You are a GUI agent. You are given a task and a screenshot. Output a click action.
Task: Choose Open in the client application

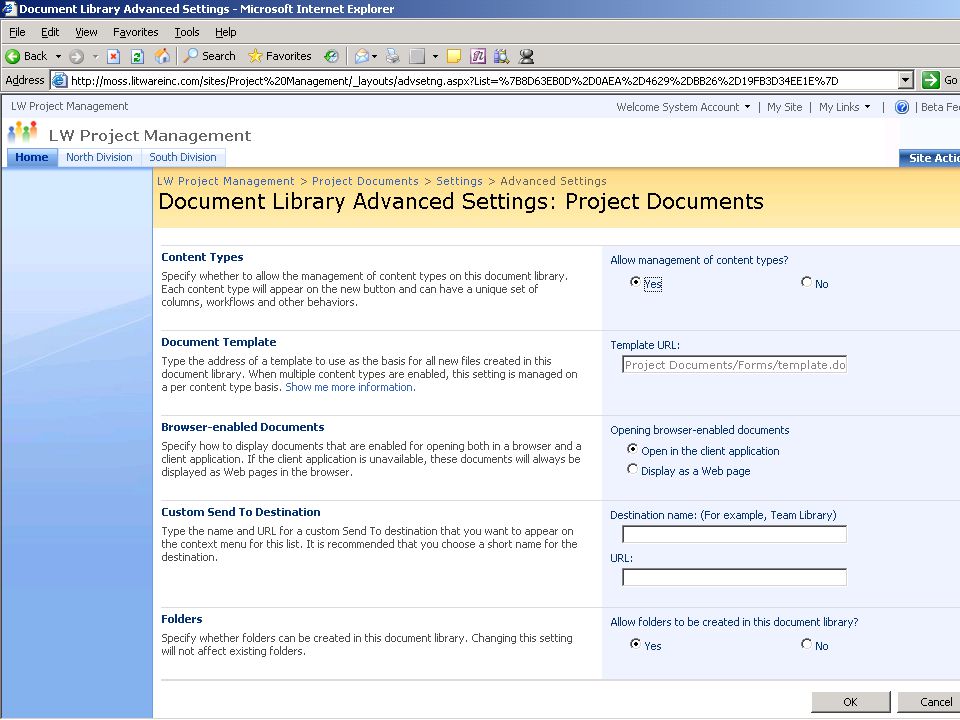632,449
